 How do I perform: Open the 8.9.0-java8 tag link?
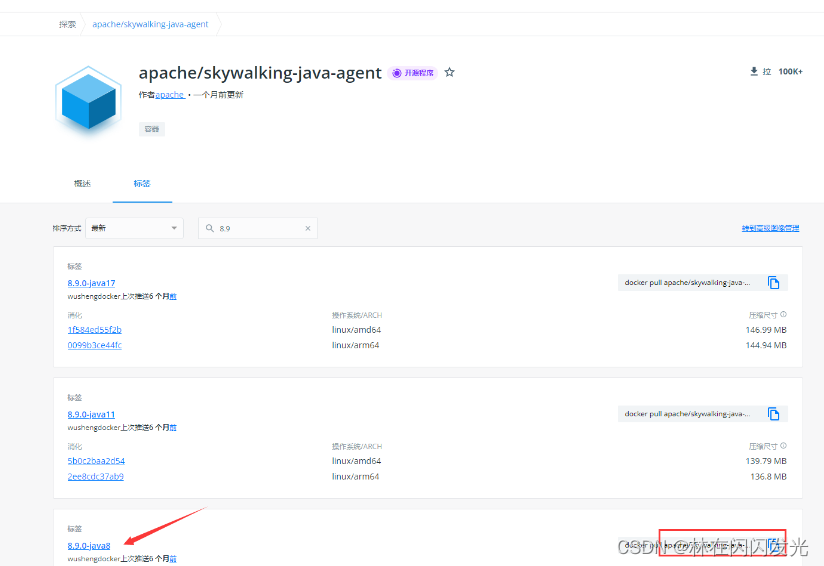tap(89, 546)
